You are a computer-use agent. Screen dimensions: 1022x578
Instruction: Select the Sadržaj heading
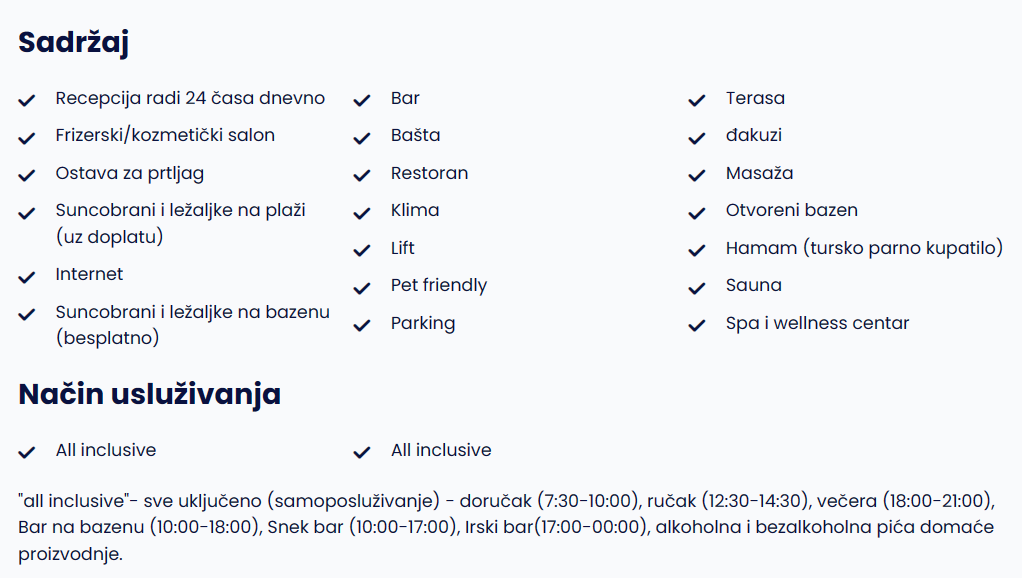[x=74, y=43]
